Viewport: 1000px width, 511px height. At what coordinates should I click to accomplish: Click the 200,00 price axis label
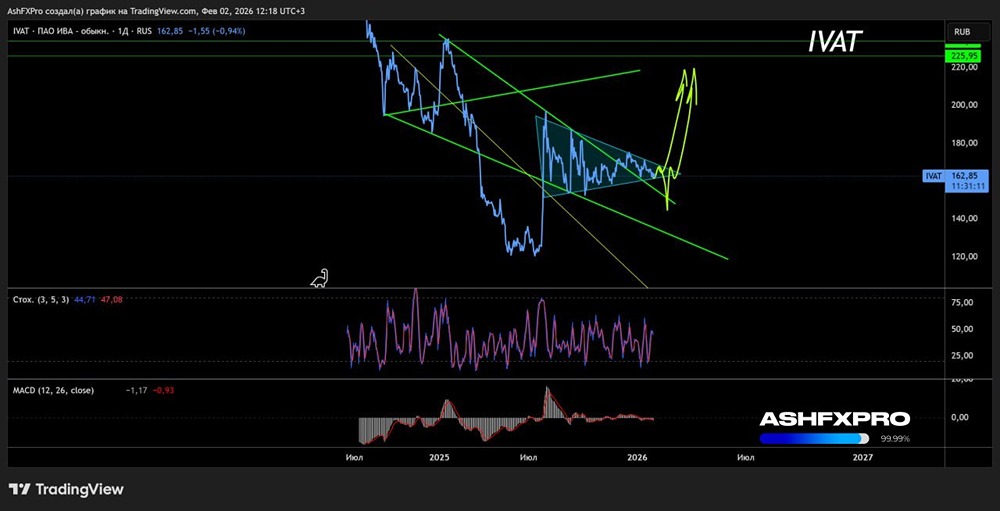tap(963, 105)
